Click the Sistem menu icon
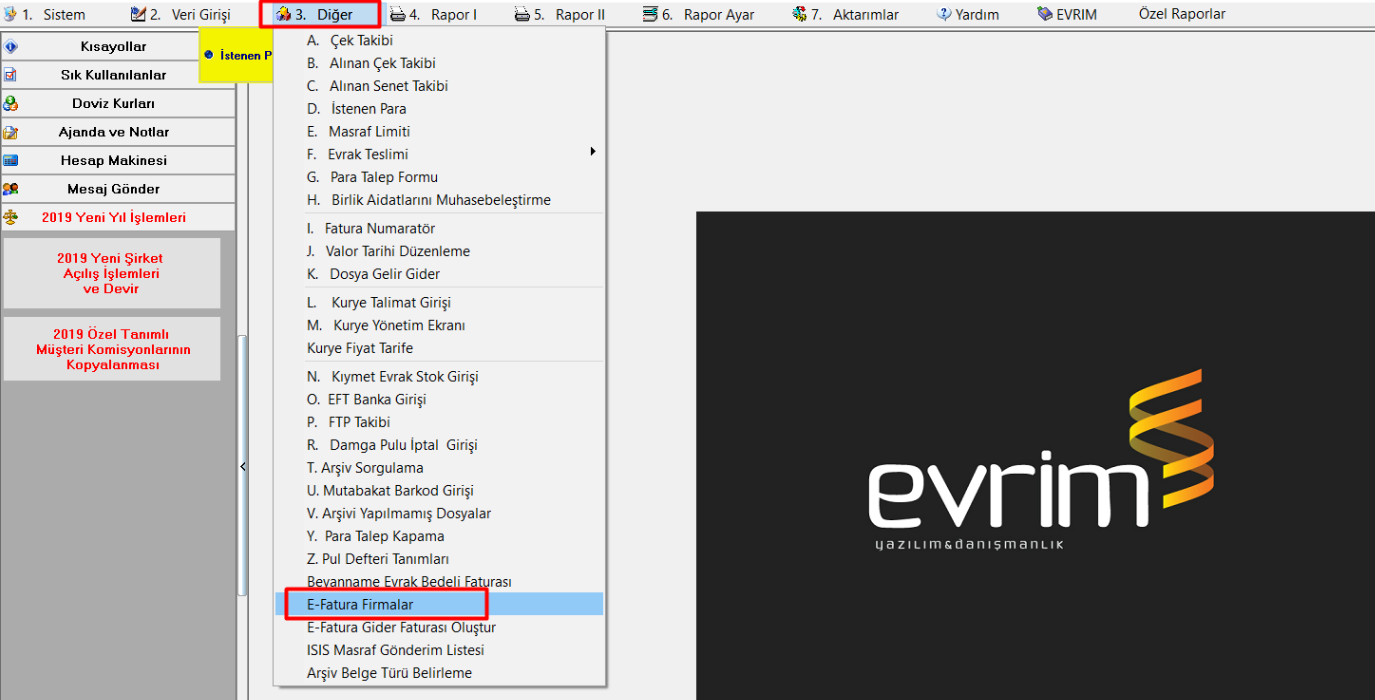The image size is (1375, 700). pos(11,14)
